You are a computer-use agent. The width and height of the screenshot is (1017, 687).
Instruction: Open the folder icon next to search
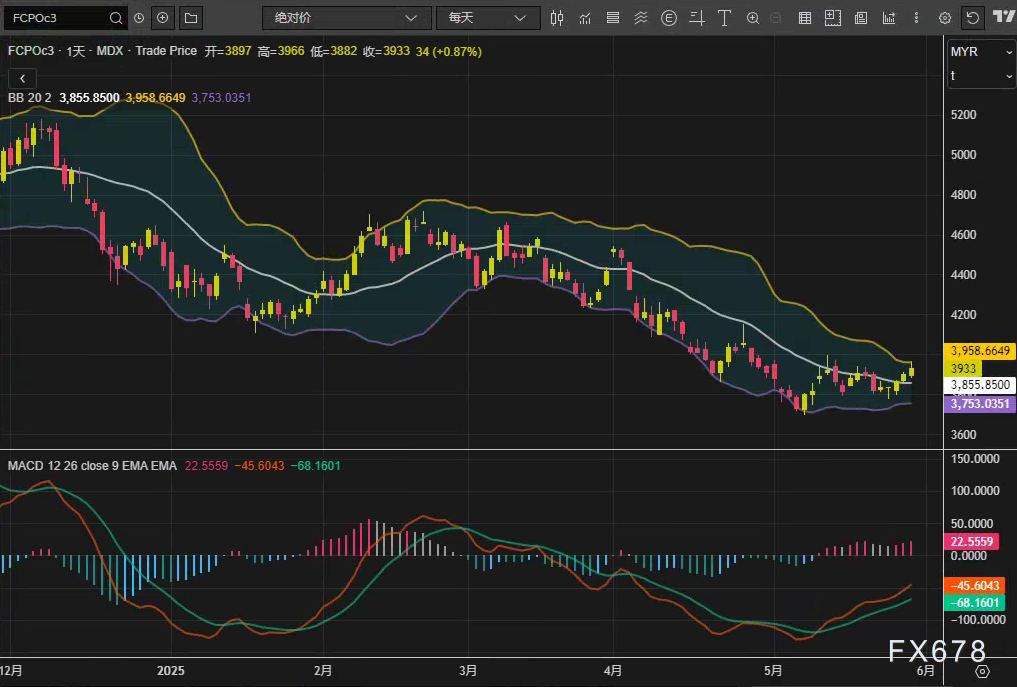tap(190, 18)
